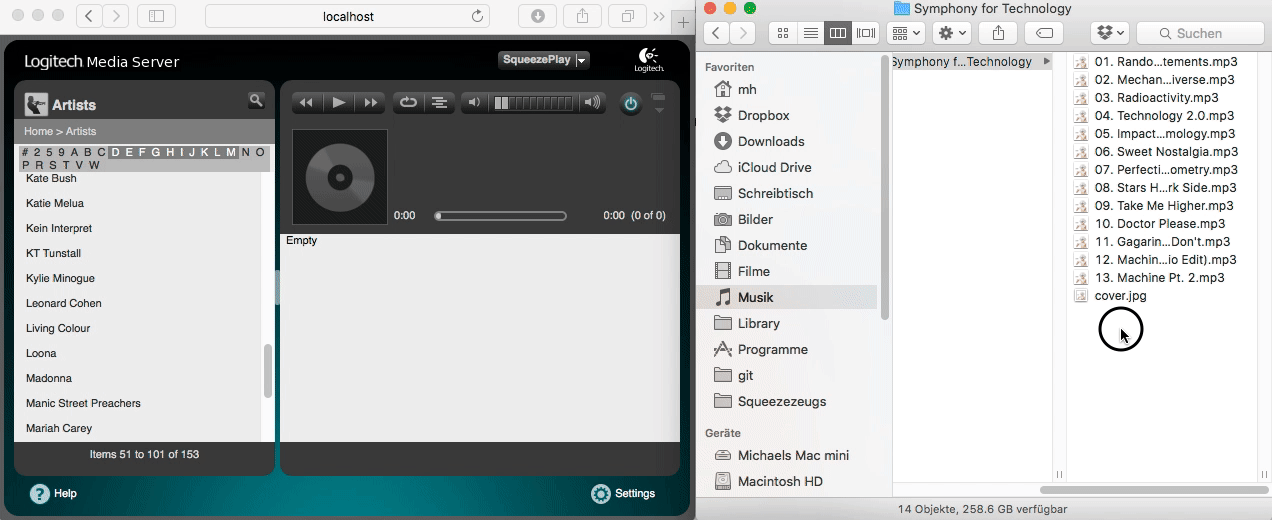Click the Finder Suchen search field
The width and height of the screenshot is (1272, 520).
tap(1200, 33)
